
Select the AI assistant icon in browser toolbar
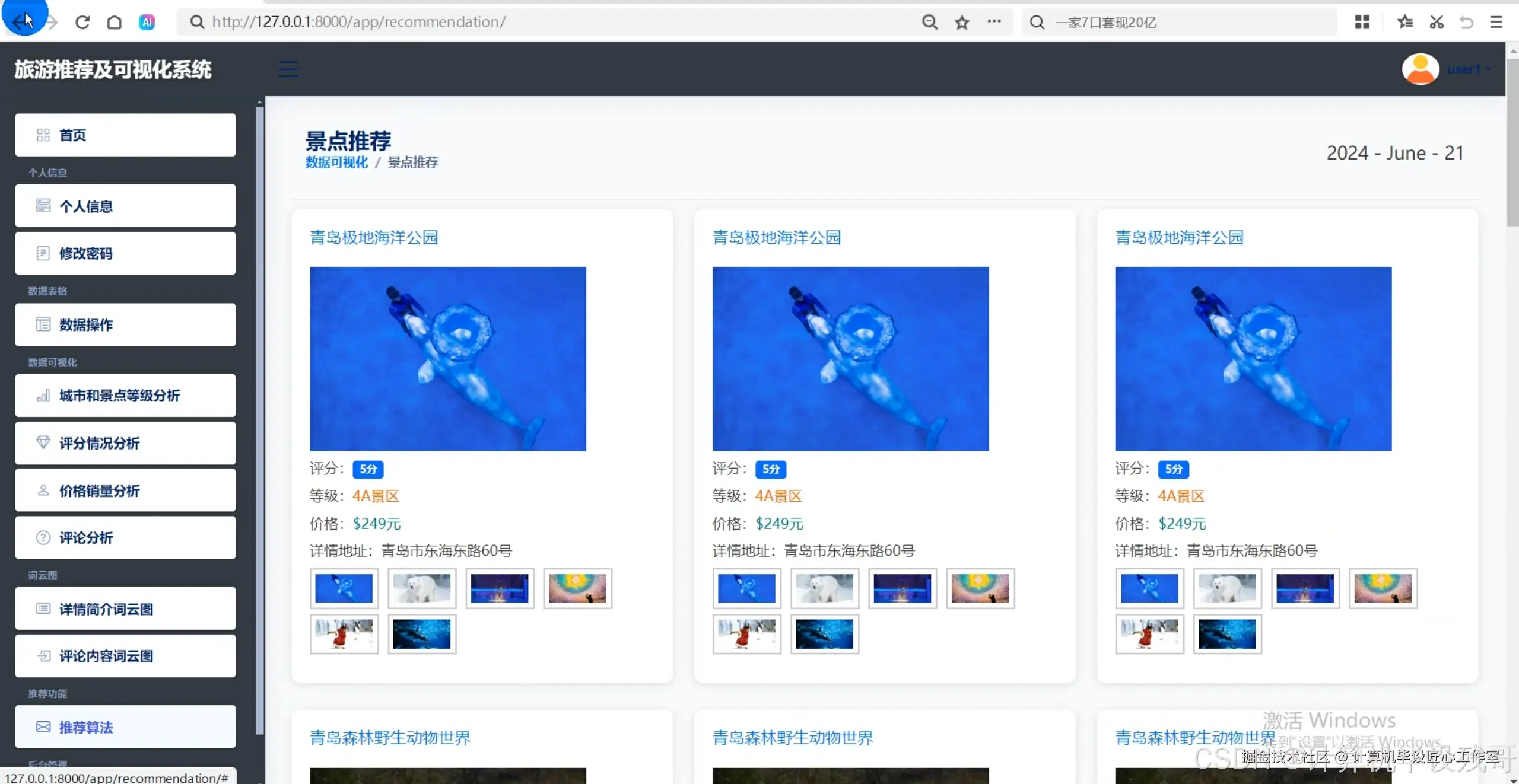(146, 22)
